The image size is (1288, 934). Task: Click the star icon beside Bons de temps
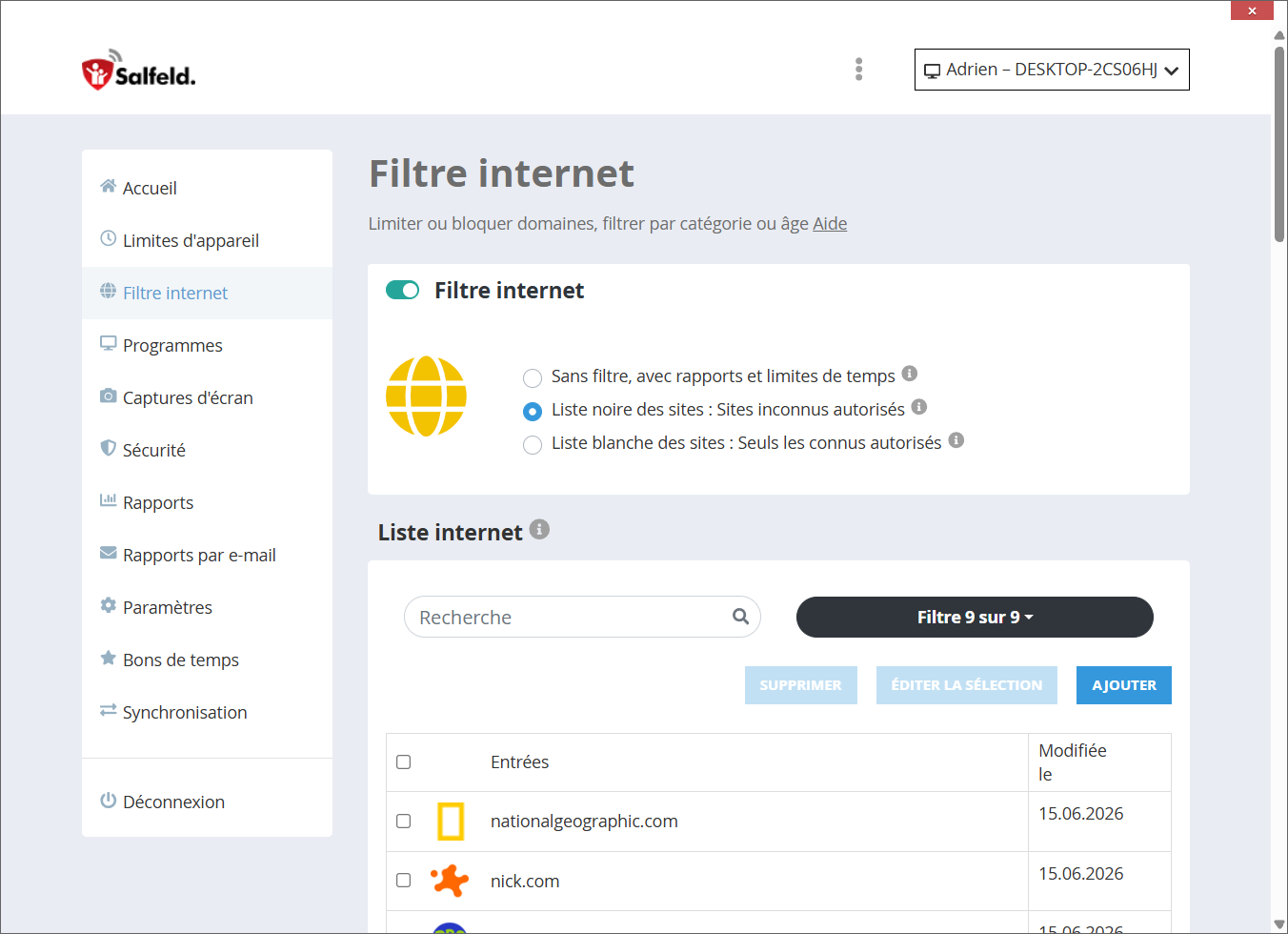tap(109, 658)
